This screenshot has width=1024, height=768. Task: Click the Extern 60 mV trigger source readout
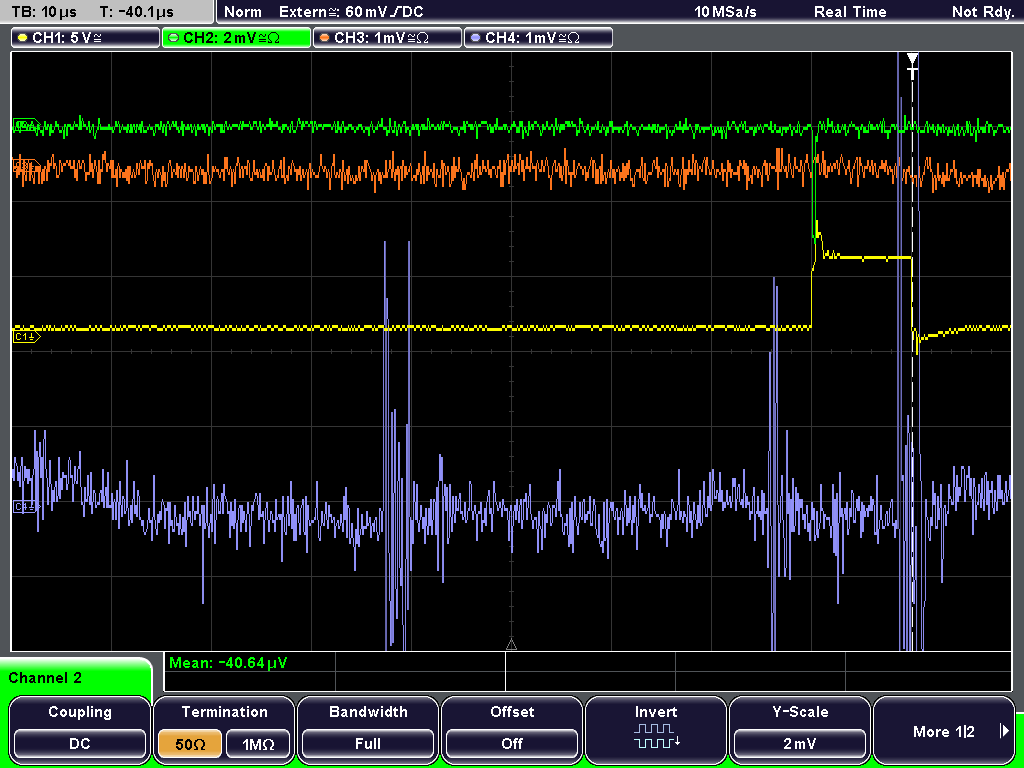351,12
